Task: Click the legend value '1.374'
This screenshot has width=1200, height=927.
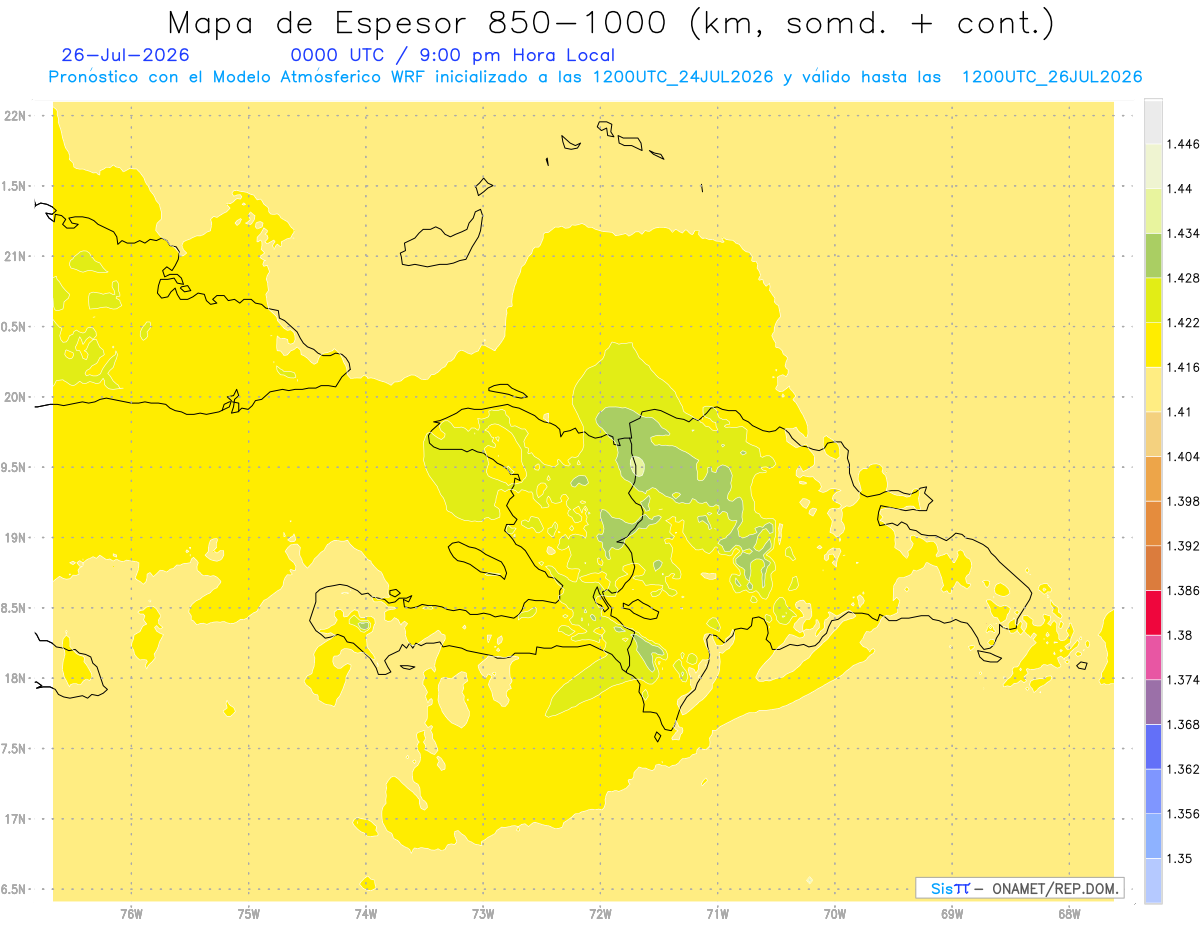Action: click(x=1182, y=680)
